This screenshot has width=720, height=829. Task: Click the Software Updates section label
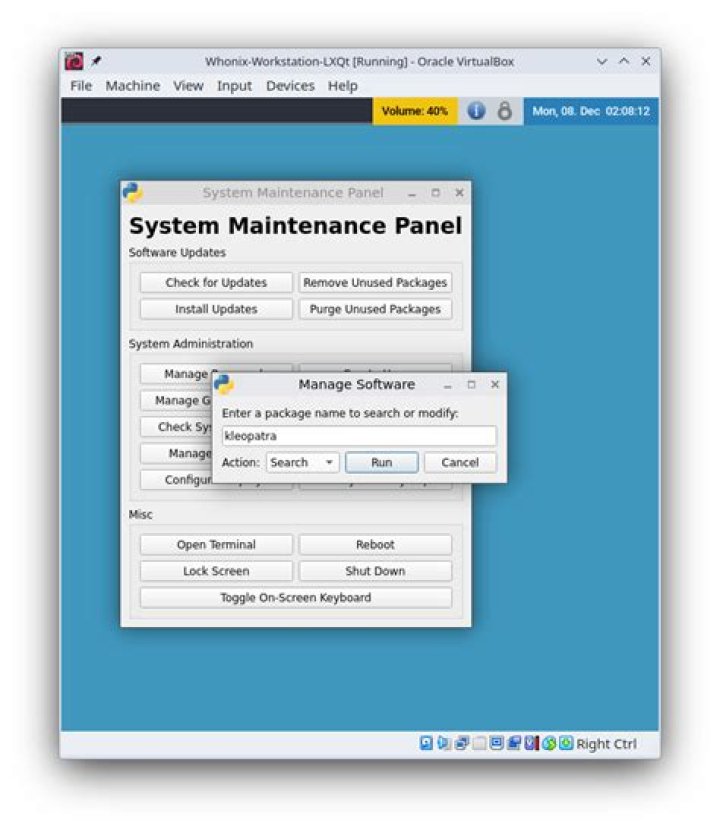click(x=177, y=253)
